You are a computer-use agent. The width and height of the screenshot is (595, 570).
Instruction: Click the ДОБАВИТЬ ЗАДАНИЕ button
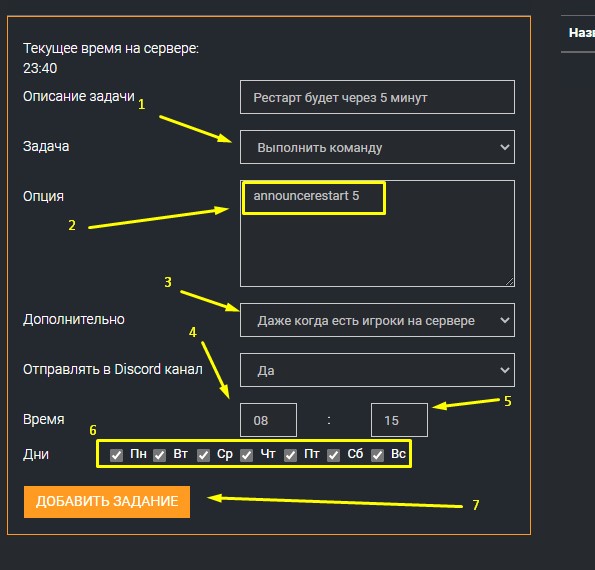107,502
